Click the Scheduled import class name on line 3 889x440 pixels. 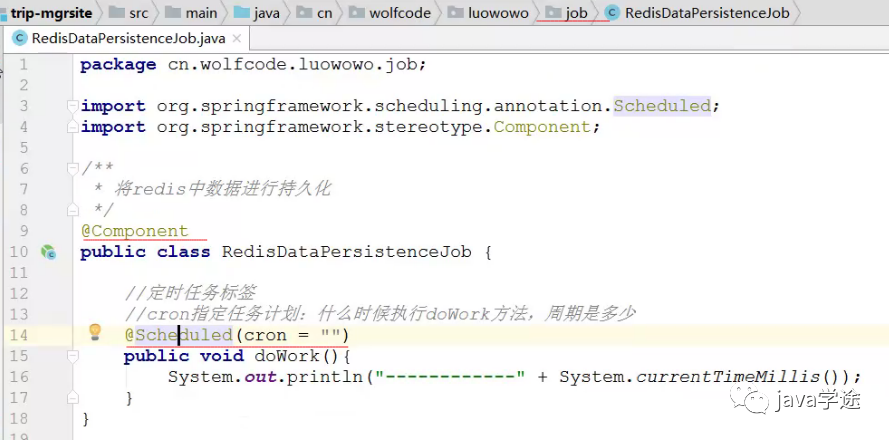[x=662, y=106]
